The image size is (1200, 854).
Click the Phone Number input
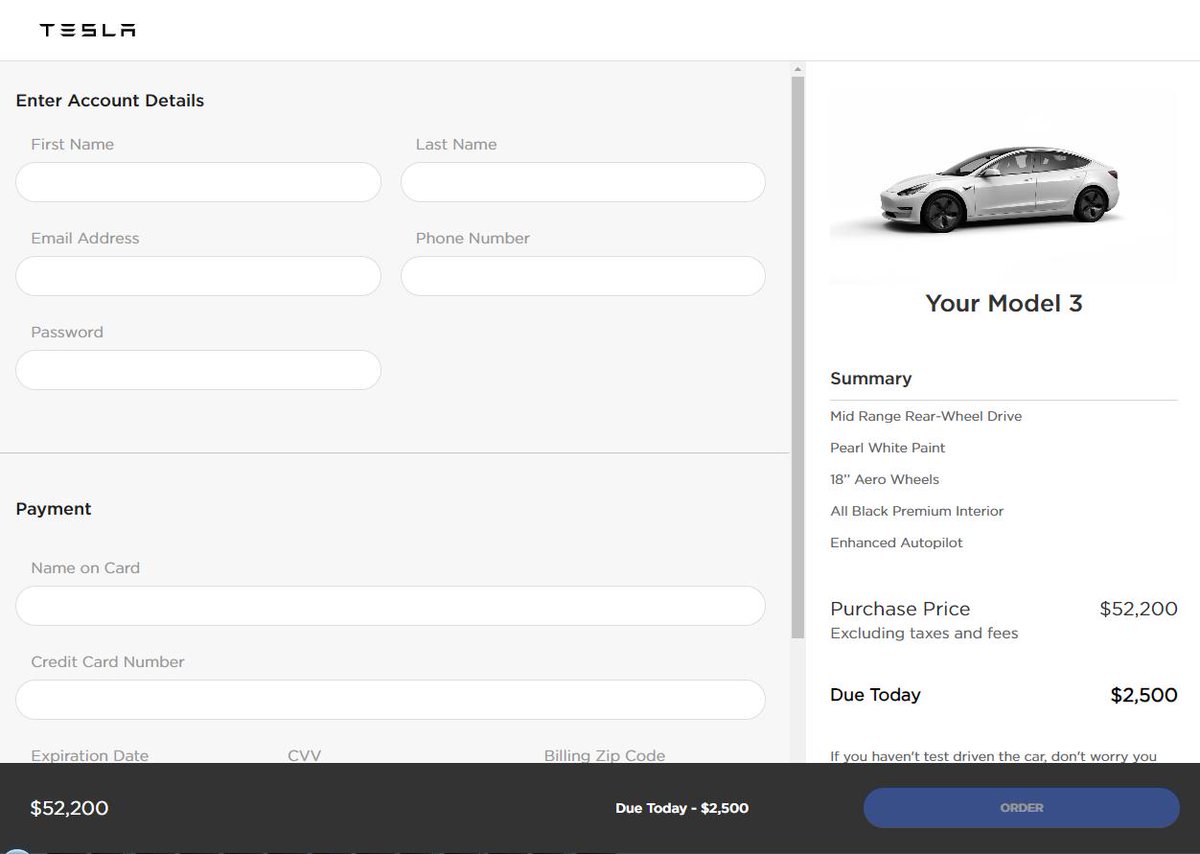point(583,276)
